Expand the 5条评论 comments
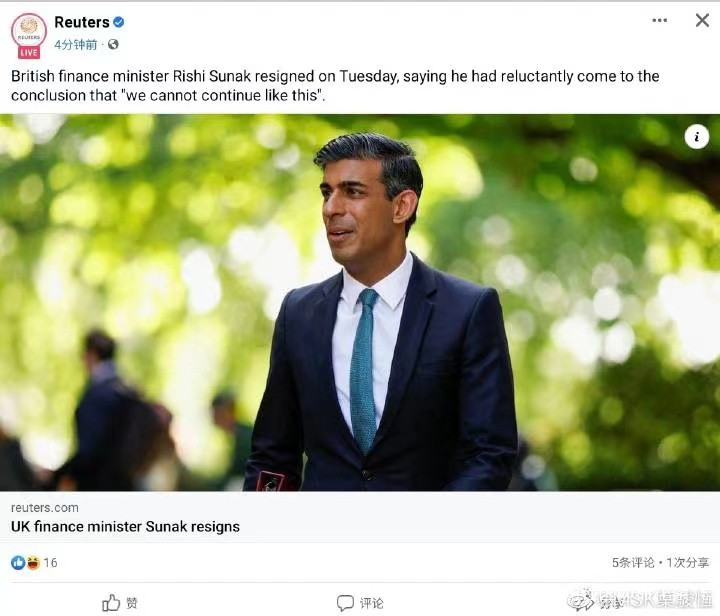This screenshot has width=720, height=616. pyautogui.click(x=635, y=562)
